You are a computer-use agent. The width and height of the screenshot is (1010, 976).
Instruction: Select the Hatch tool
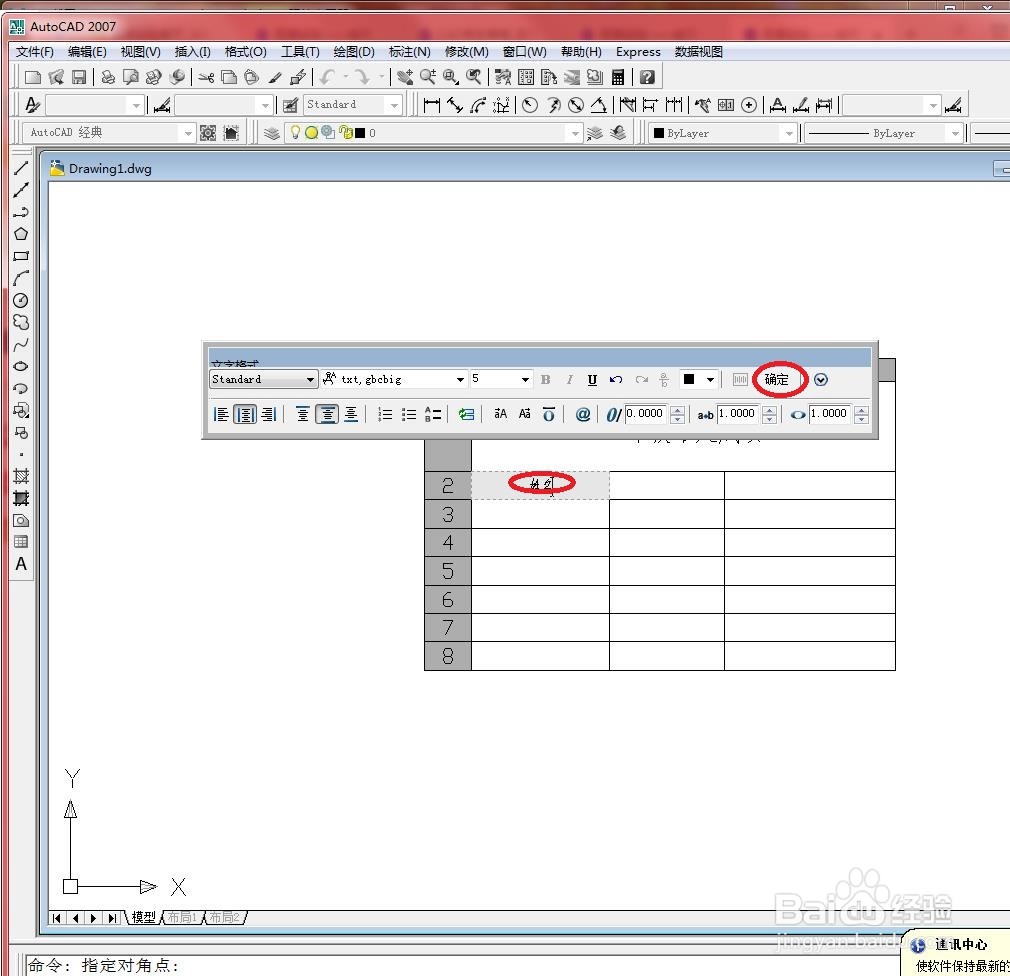pos(21,476)
